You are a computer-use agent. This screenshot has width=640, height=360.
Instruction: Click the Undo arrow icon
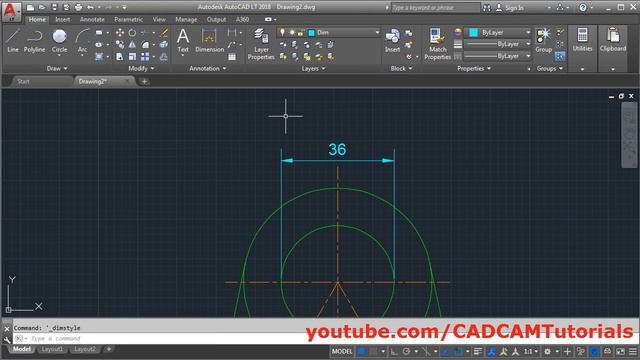click(x=90, y=7)
